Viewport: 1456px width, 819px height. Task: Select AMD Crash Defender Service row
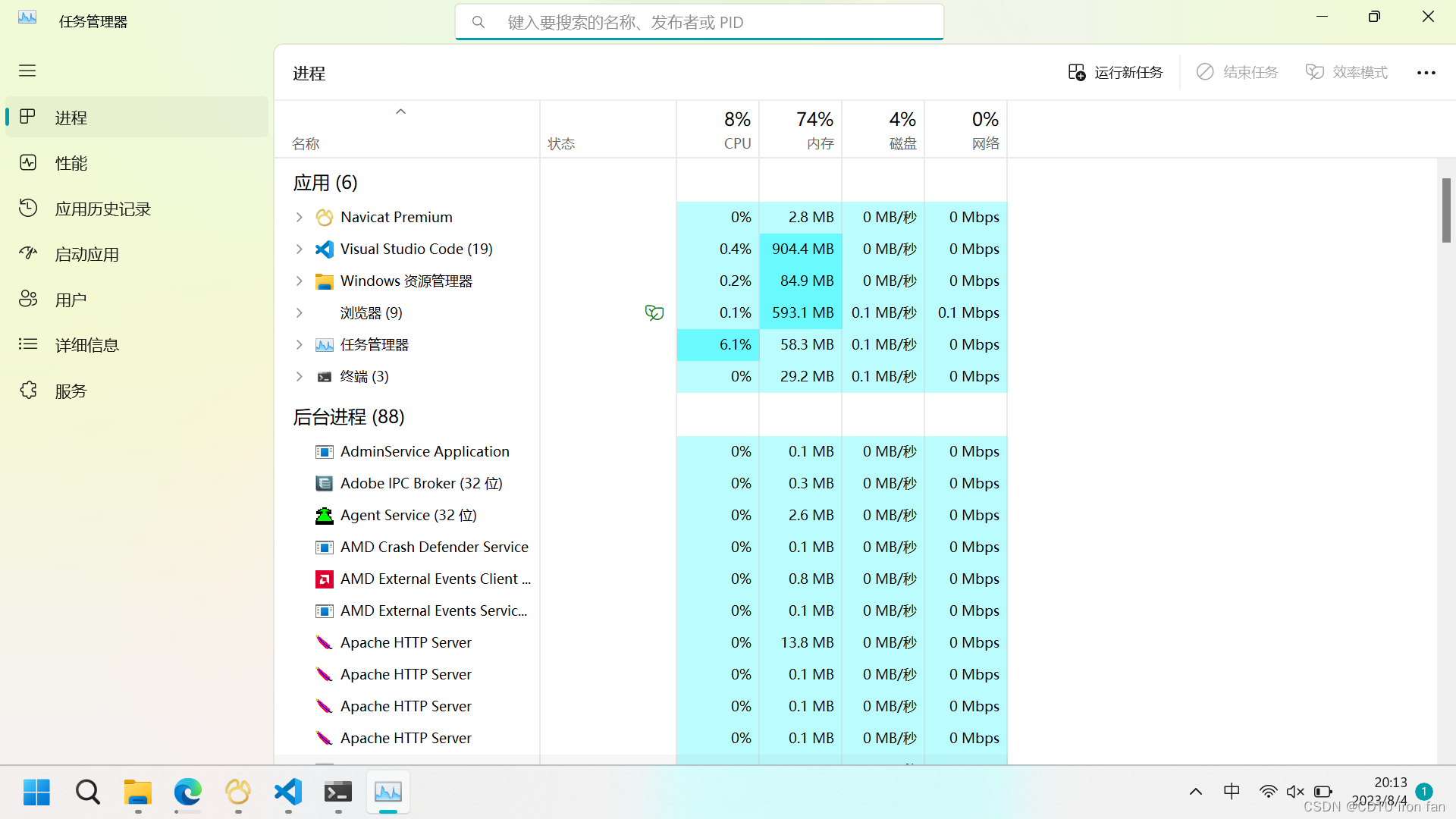click(x=642, y=548)
